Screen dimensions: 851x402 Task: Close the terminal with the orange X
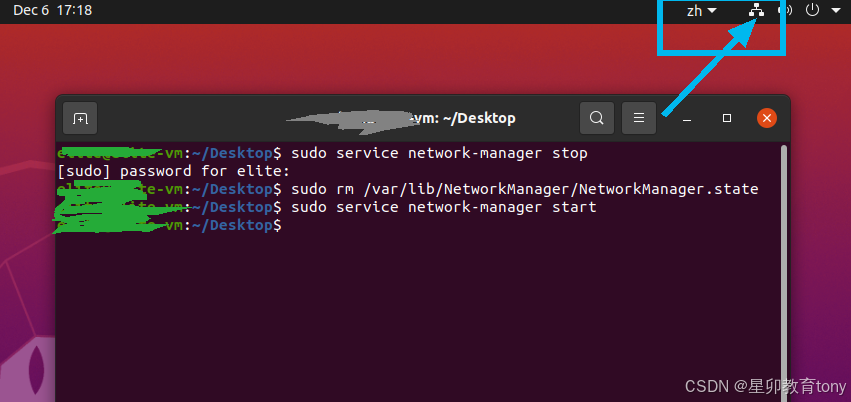click(767, 118)
